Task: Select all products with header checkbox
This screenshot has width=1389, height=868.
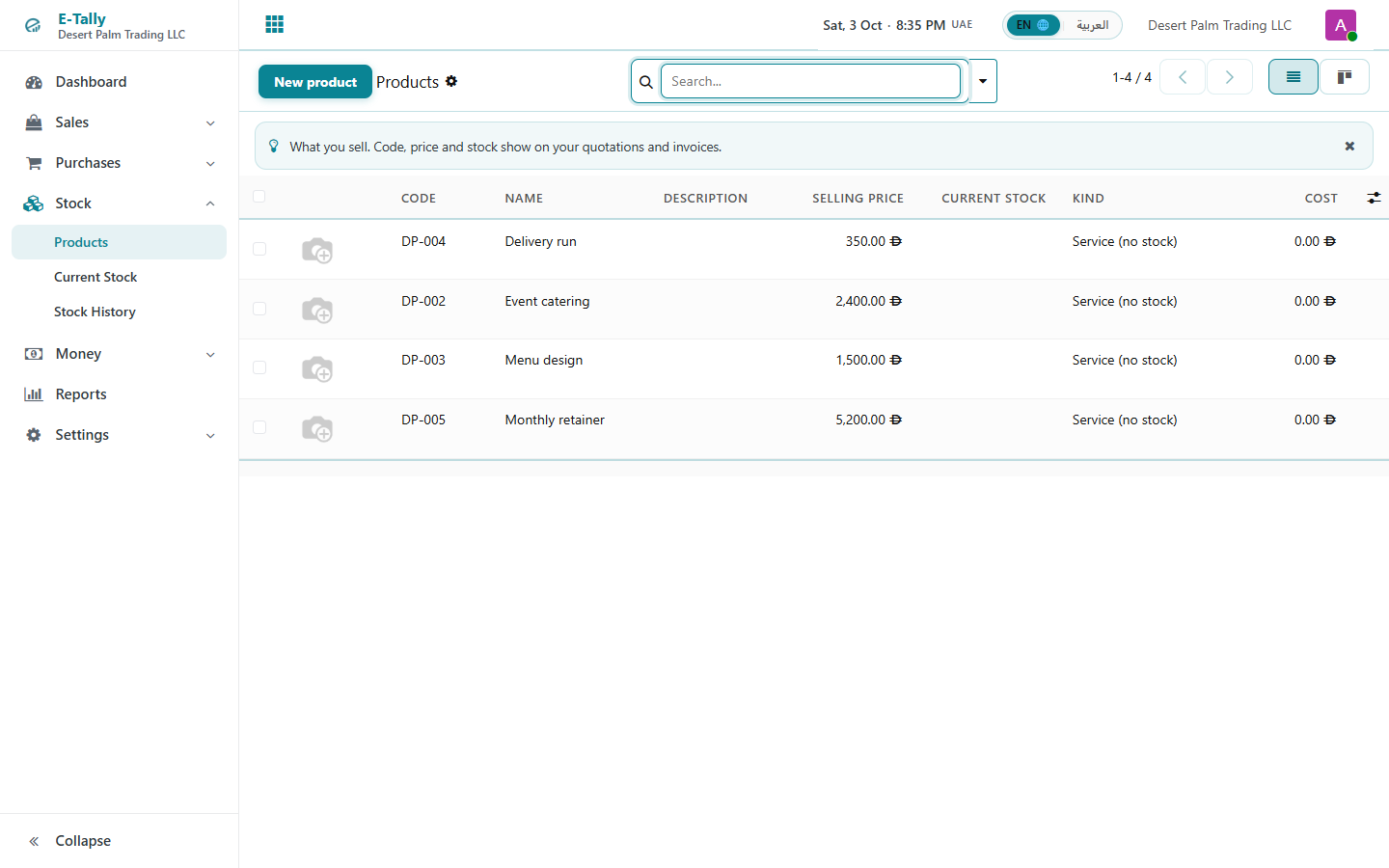Action: (x=259, y=197)
